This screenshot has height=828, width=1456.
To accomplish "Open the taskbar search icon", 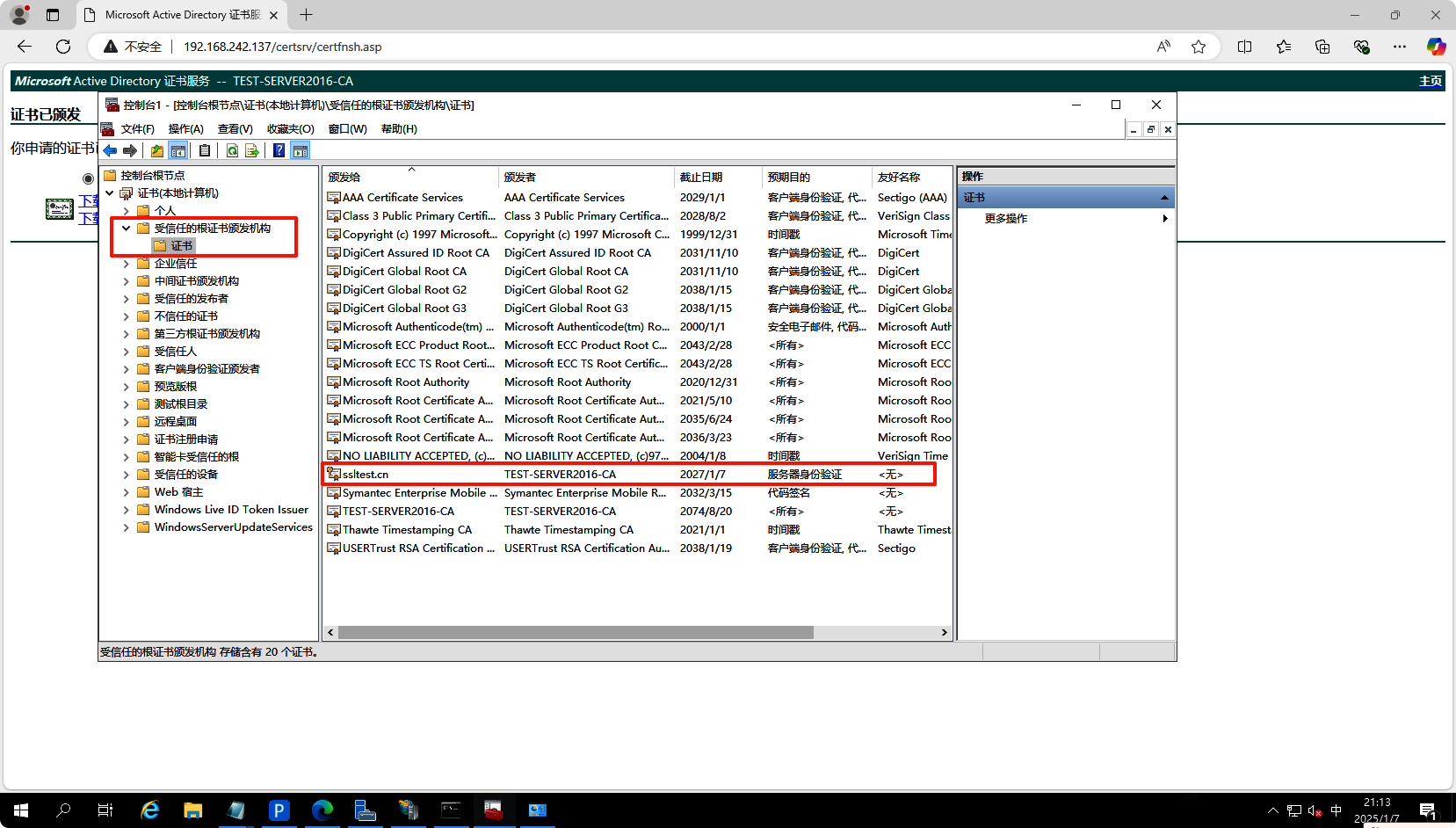I will [63, 810].
